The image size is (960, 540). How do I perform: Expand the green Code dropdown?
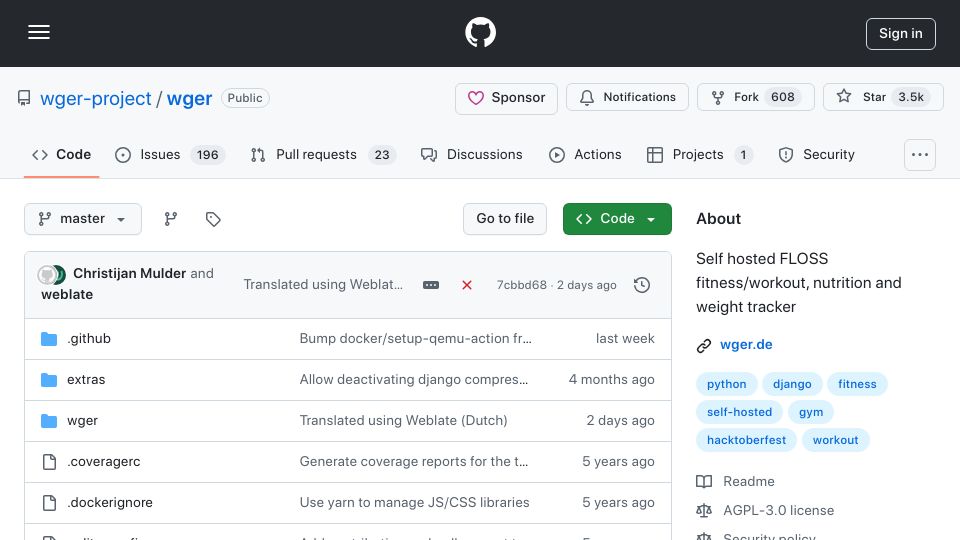click(617, 219)
